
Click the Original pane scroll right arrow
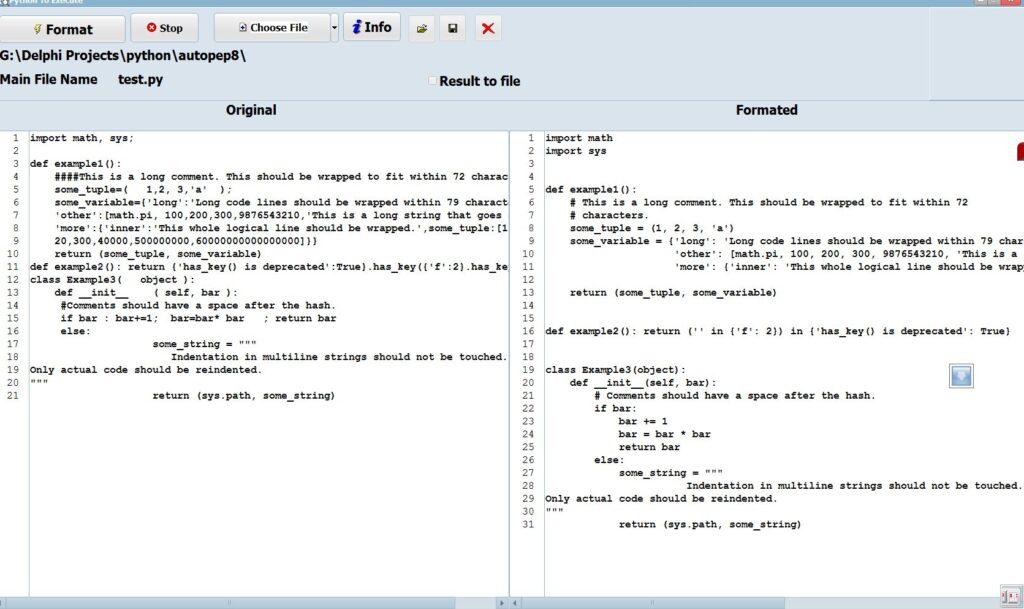(x=502, y=603)
